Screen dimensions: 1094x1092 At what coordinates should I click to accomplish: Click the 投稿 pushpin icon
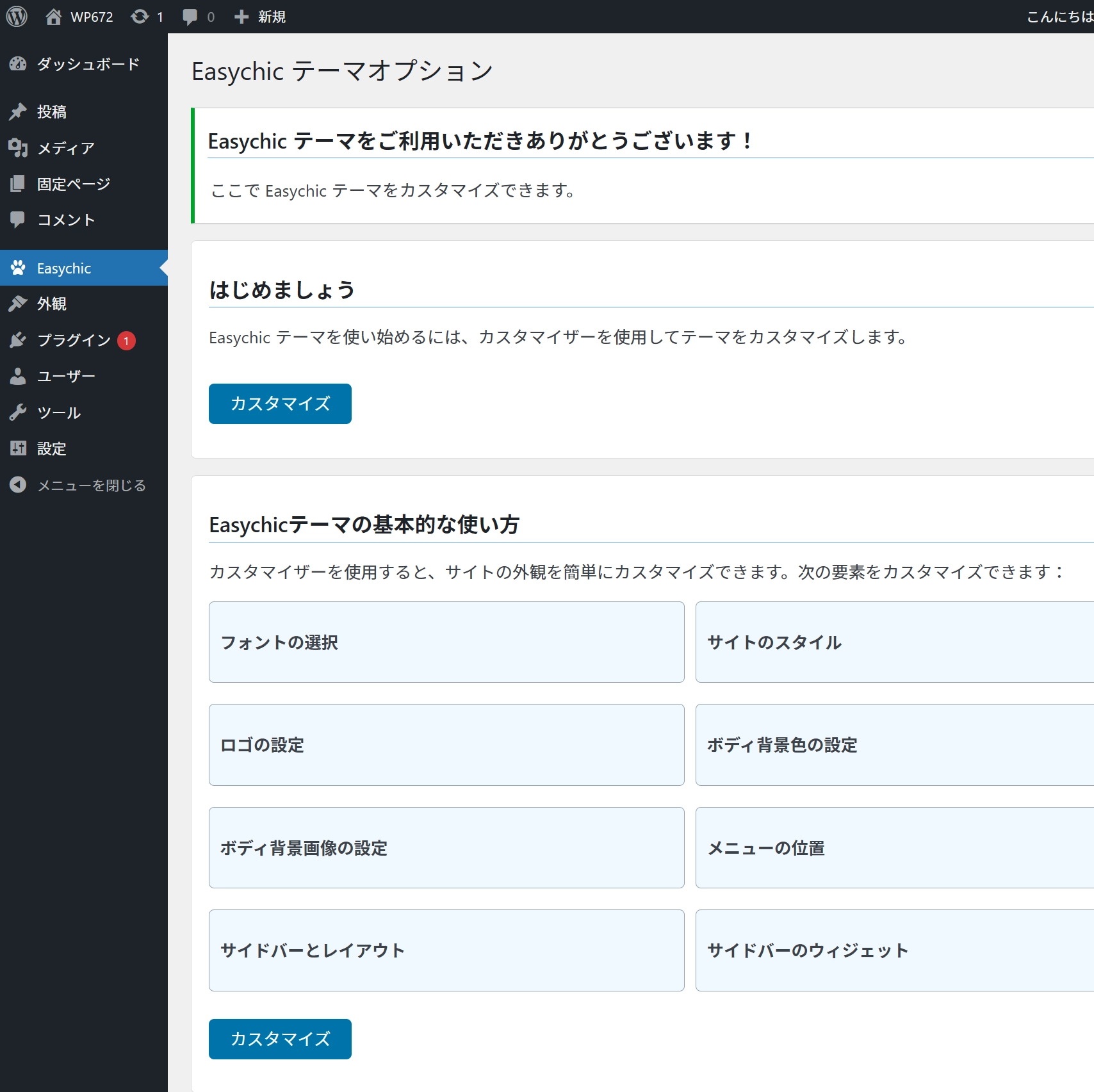[18, 111]
